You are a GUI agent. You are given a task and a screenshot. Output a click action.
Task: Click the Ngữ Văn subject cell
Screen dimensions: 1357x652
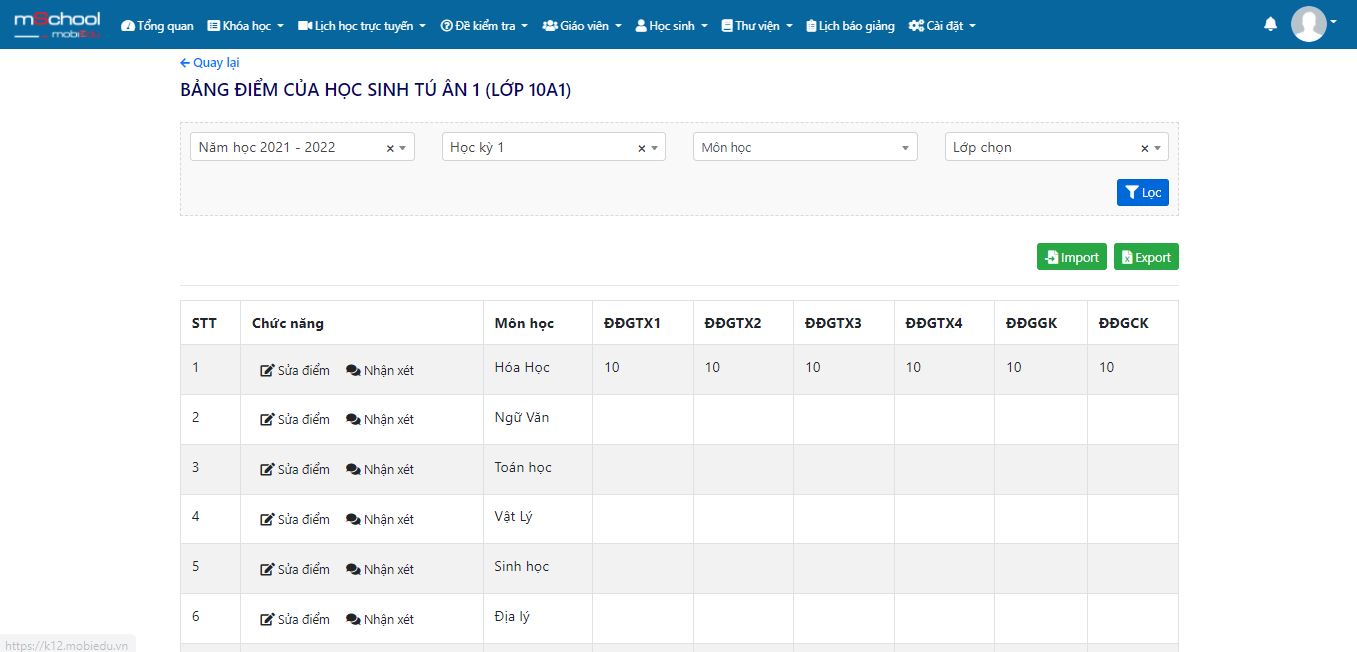(538, 419)
